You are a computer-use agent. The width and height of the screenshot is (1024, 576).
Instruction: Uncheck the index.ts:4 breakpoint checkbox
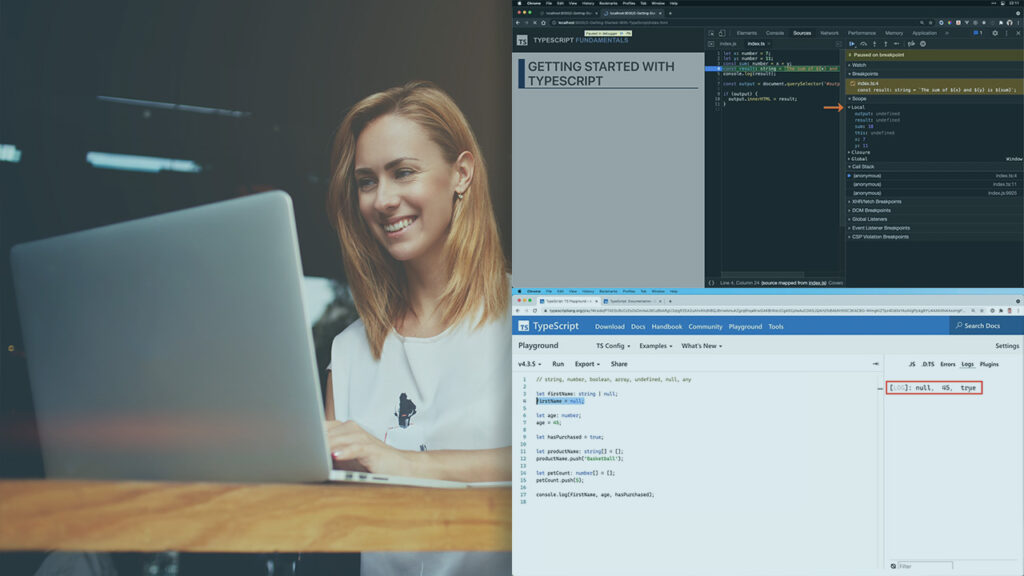pos(853,84)
